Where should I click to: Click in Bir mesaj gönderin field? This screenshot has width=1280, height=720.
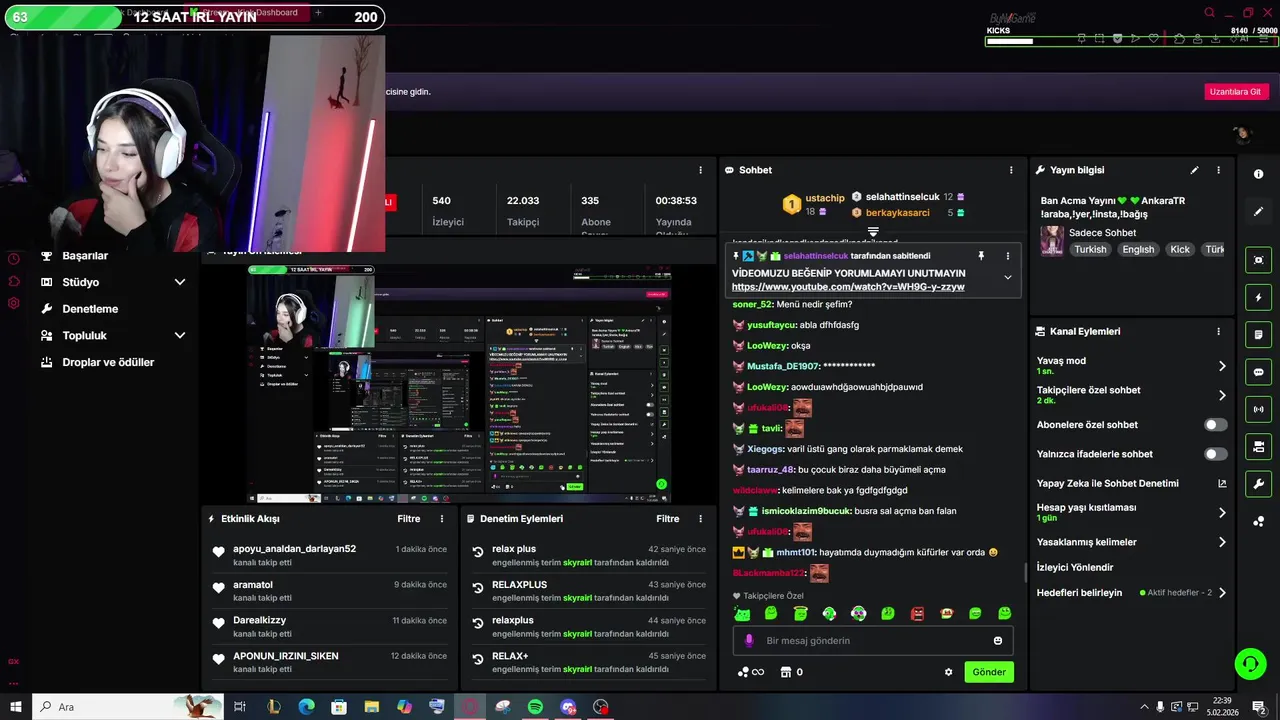coord(875,641)
